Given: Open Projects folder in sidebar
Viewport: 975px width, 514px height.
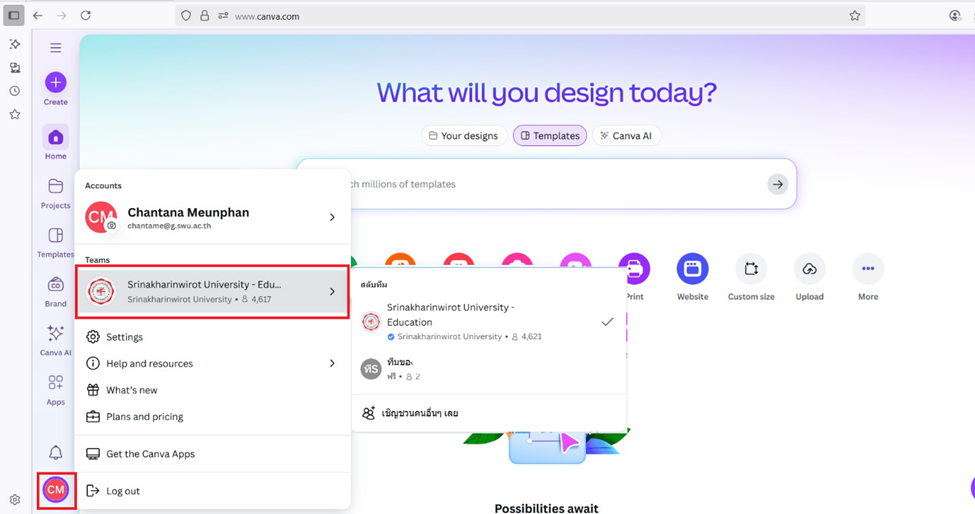Looking at the screenshot, I should pyautogui.click(x=55, y=193).
